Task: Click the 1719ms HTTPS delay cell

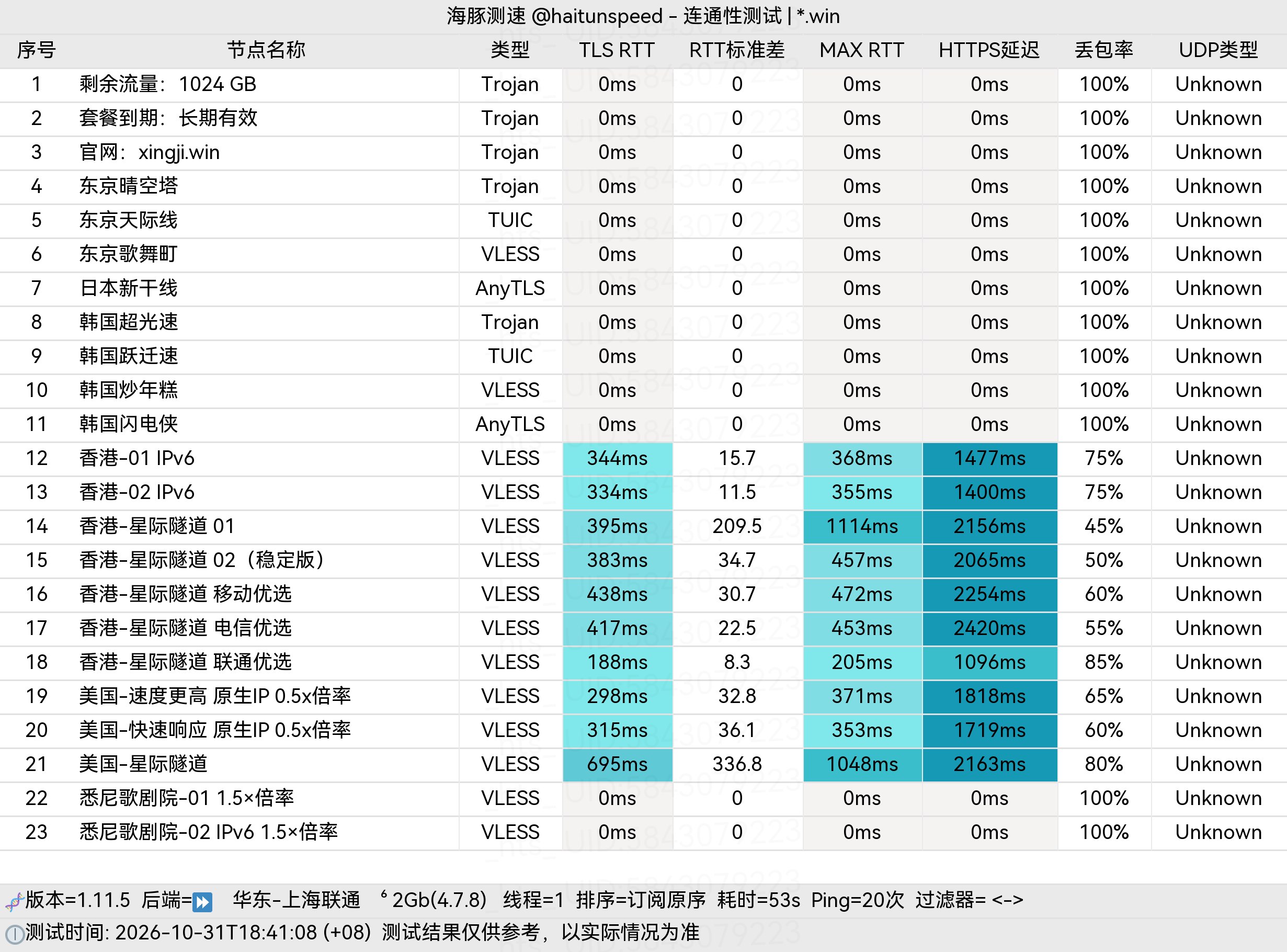Action: point(990,731)
